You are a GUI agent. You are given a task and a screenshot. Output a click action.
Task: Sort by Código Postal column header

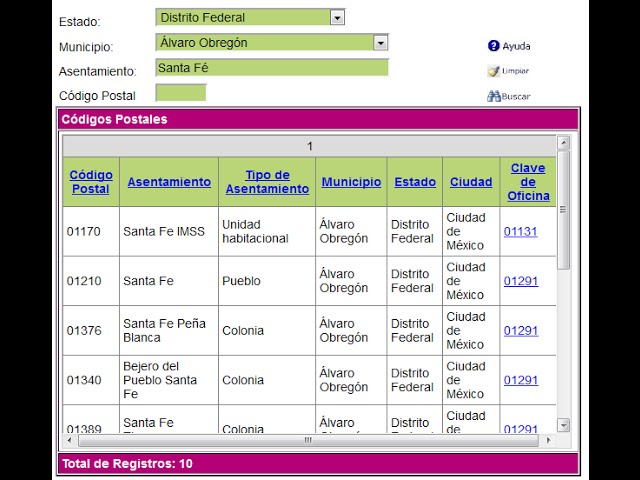[91, 182]
